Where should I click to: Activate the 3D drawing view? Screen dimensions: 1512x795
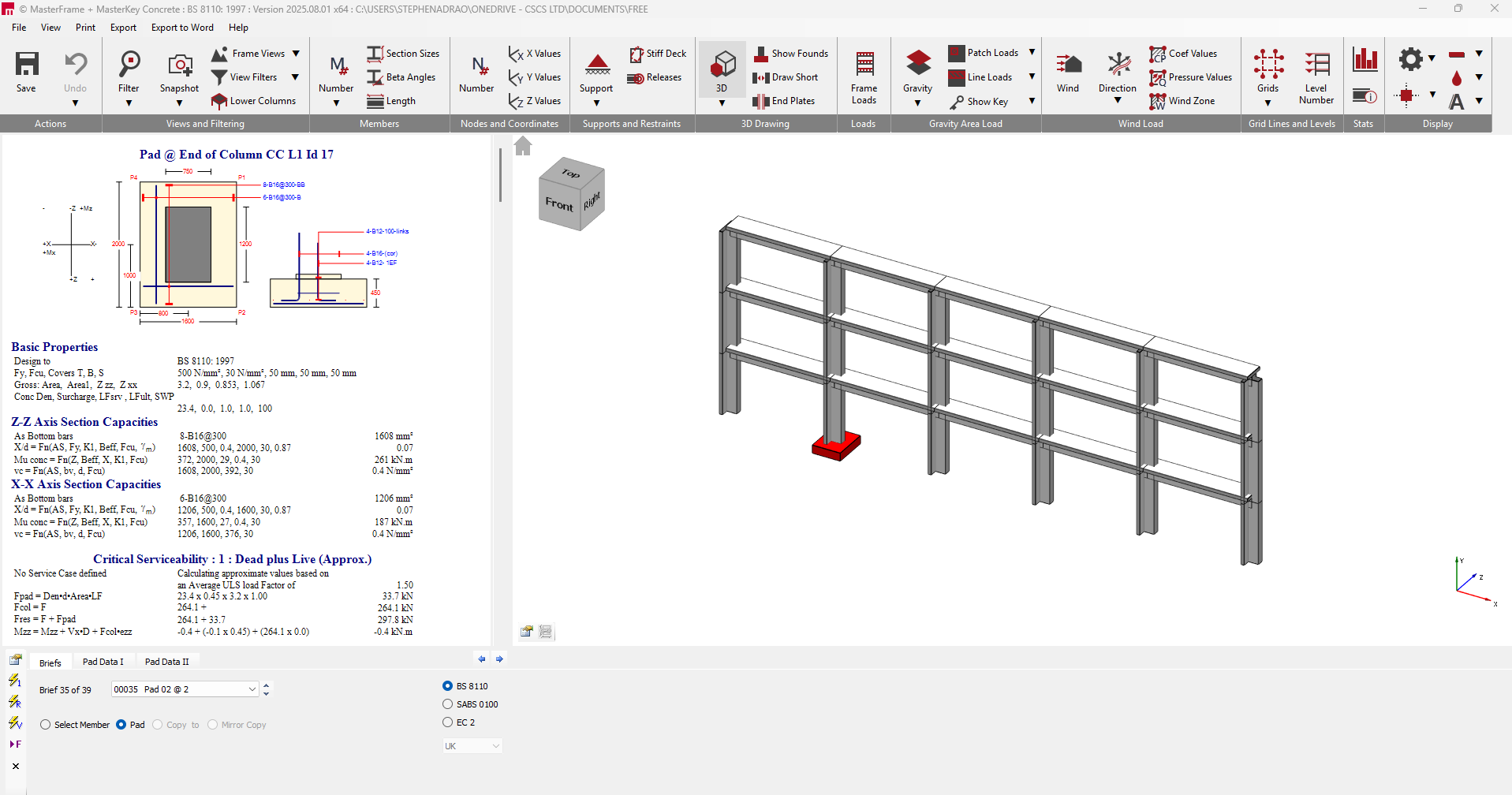720,71
